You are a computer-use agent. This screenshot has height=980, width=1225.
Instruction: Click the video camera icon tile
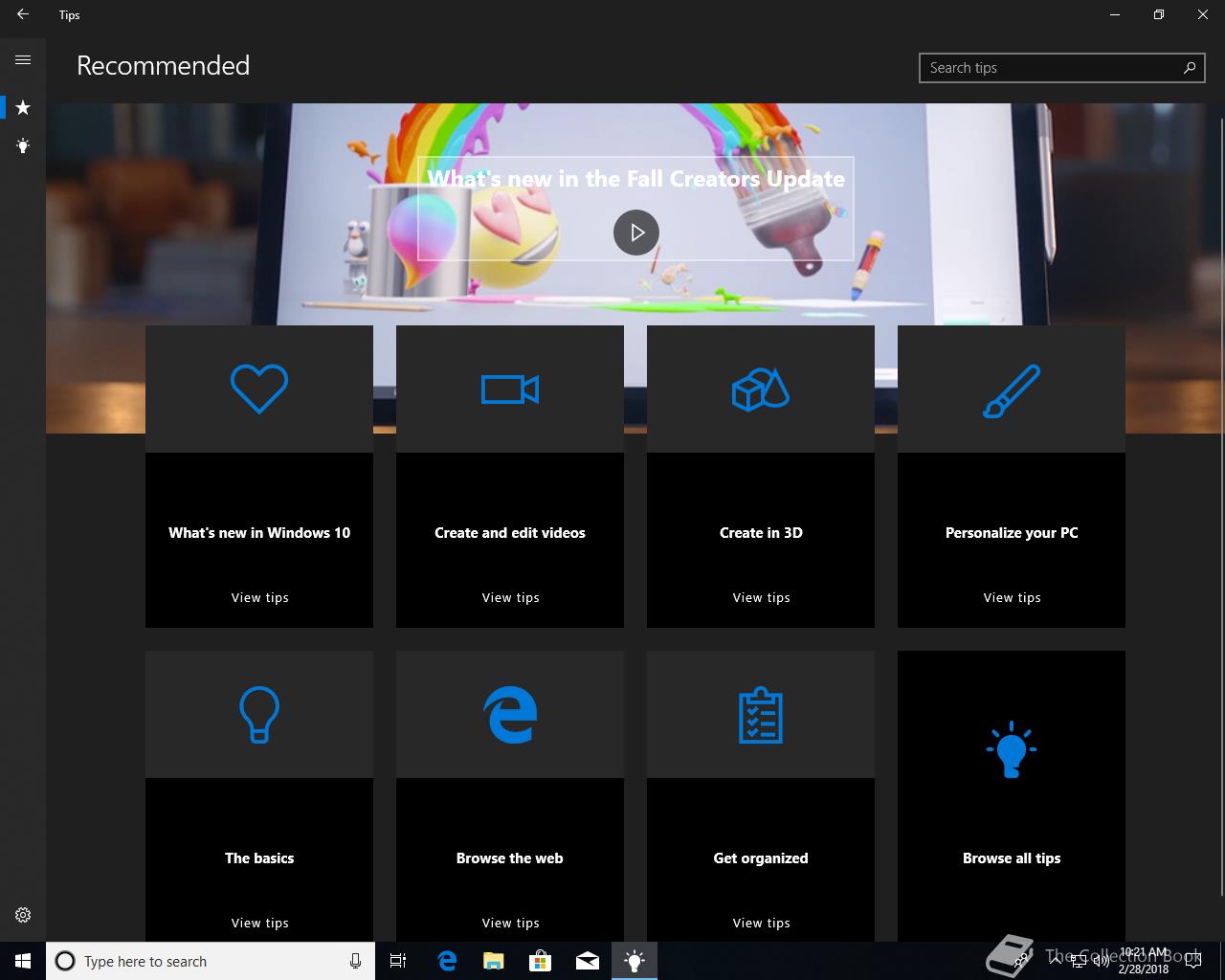coord(510,390)
